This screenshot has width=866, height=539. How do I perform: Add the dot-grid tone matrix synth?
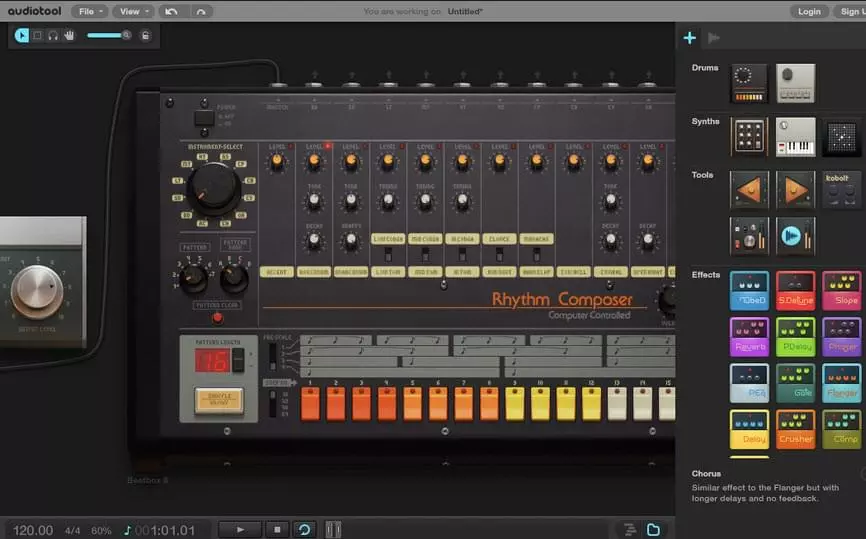coord(841,136)
